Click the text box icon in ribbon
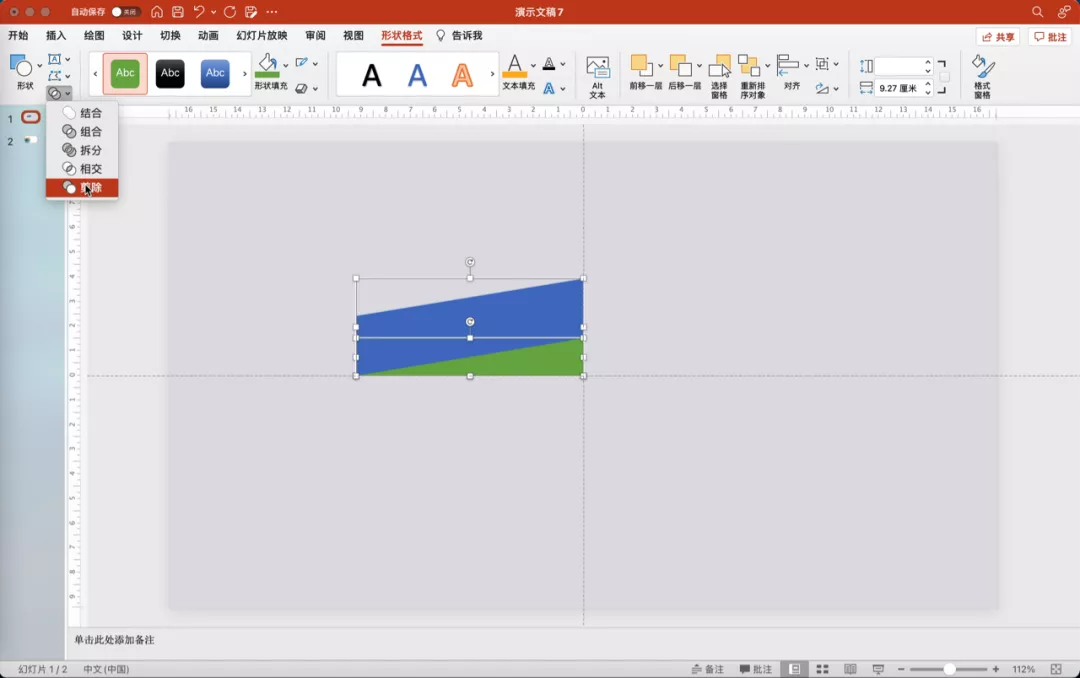The height and width of the screenshot is (678, 1080). (x=55, y=59)
